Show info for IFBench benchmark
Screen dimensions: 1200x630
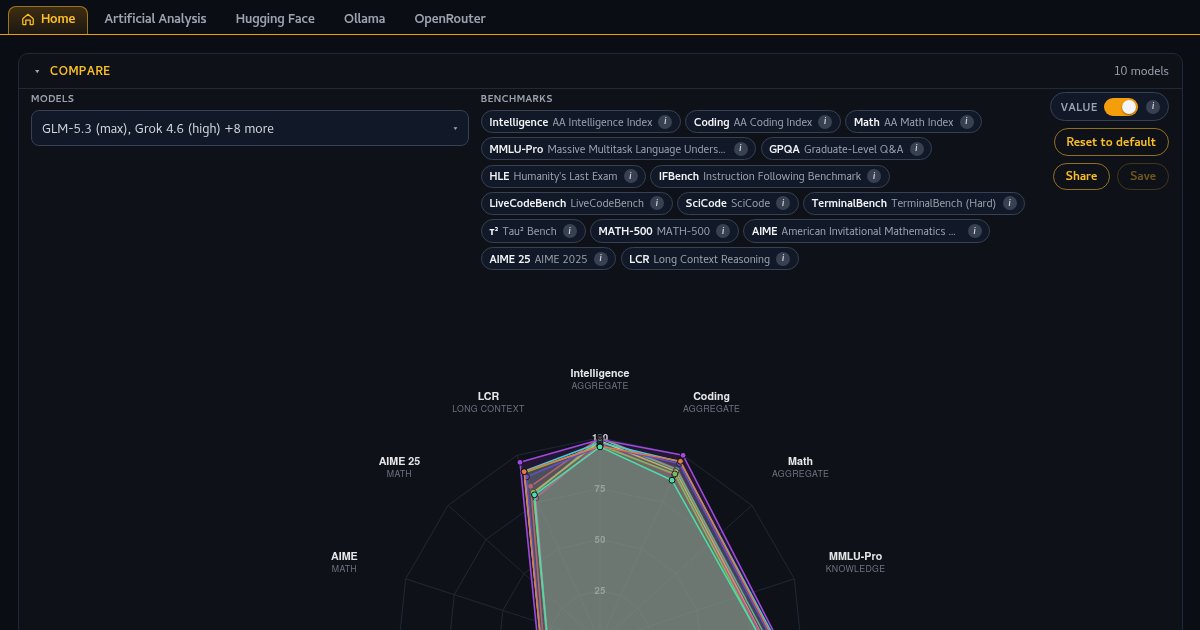873,176
